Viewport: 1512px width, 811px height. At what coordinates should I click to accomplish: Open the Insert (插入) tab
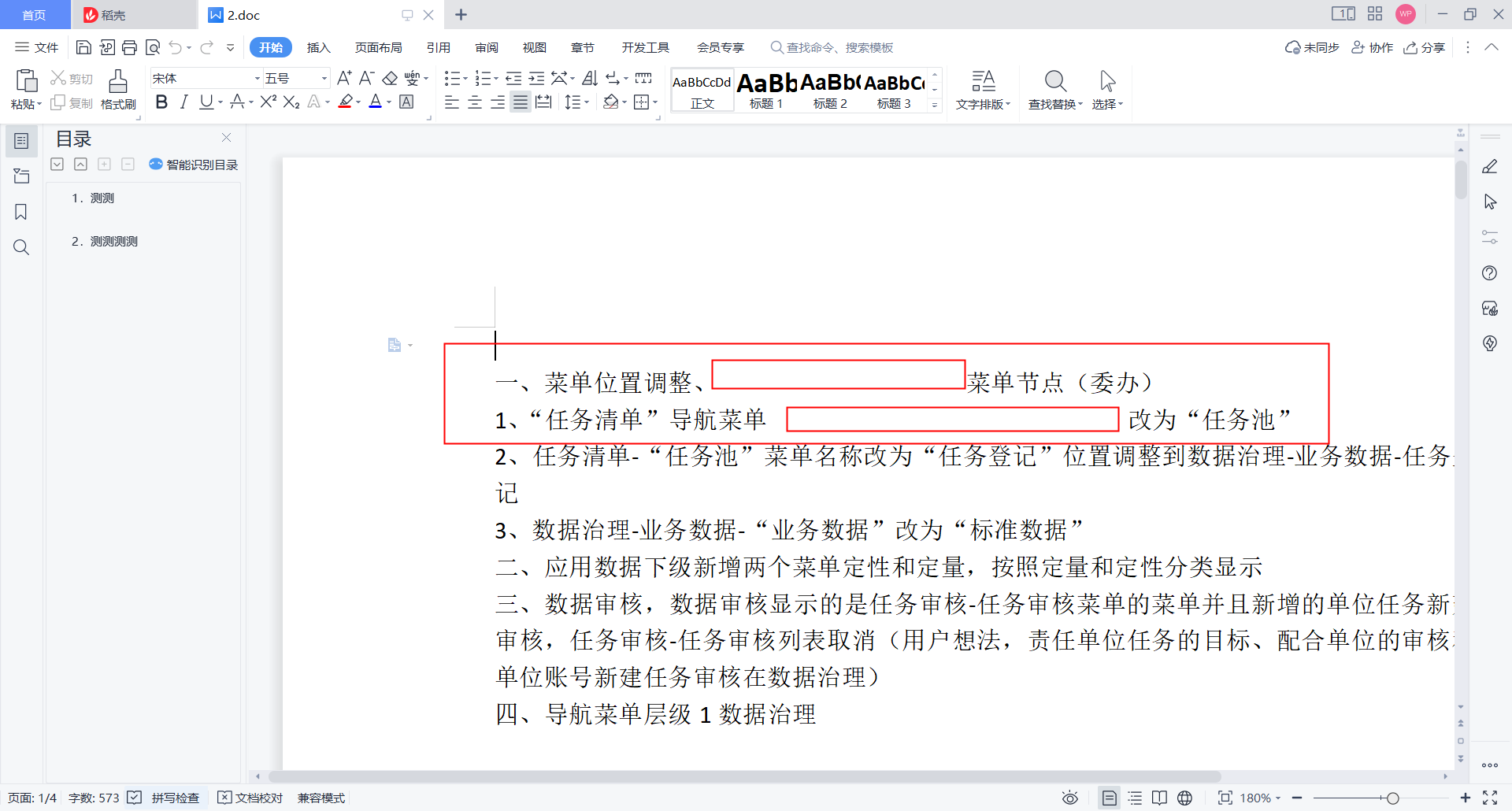click(318, 47)
